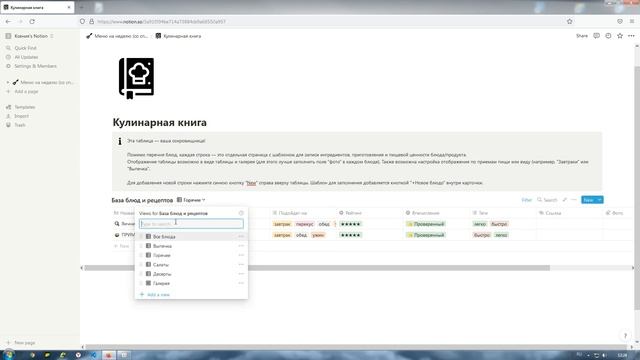
Task: Click the Рейтинг column header
Action: 350,213
